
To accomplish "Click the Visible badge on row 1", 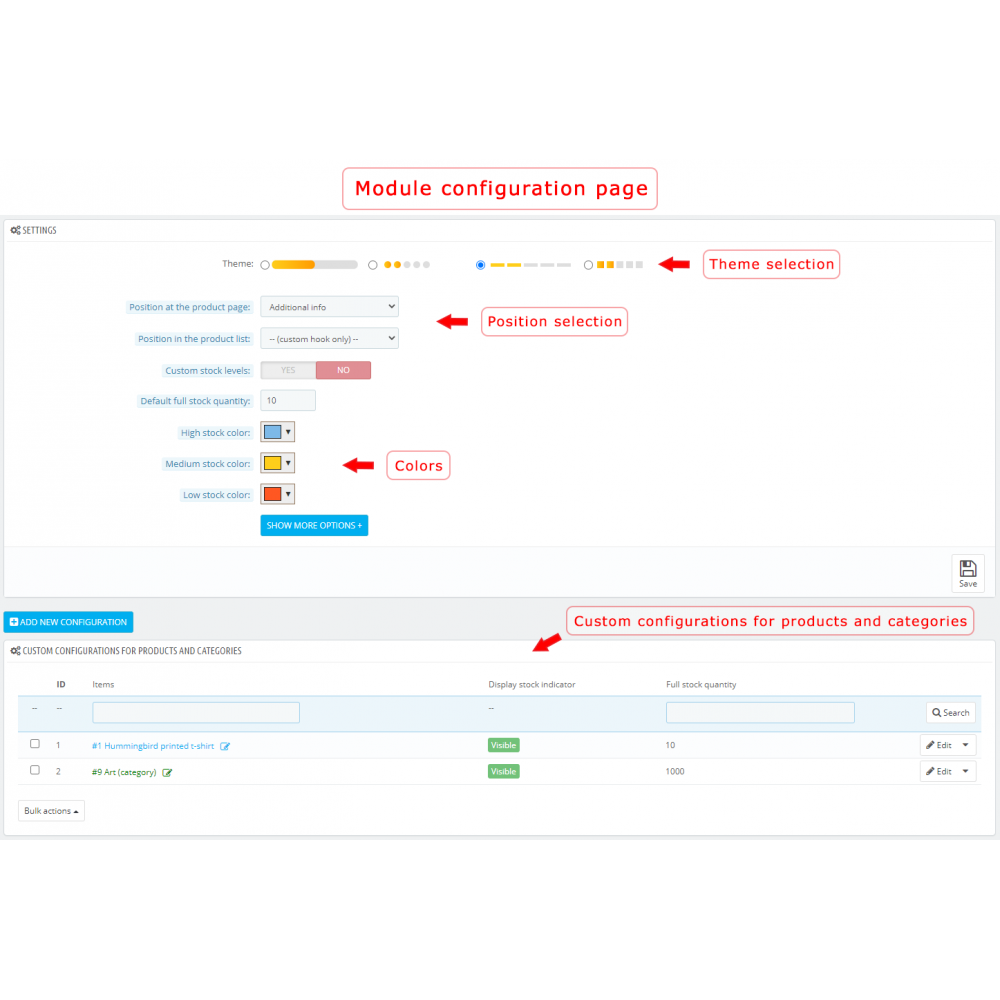I will coord(503,745).
